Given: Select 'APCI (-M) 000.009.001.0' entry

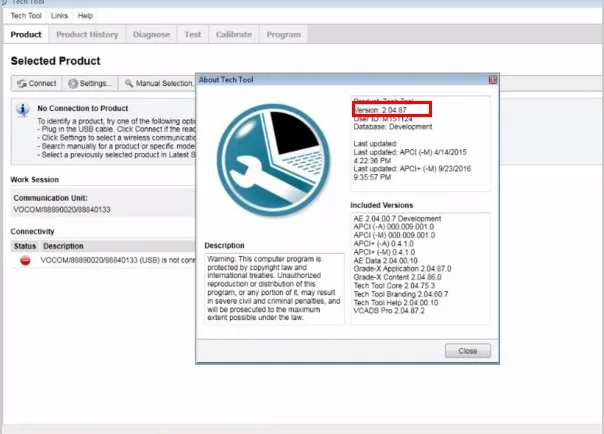Looking at the screenshot, I should [x=394, y=235].
